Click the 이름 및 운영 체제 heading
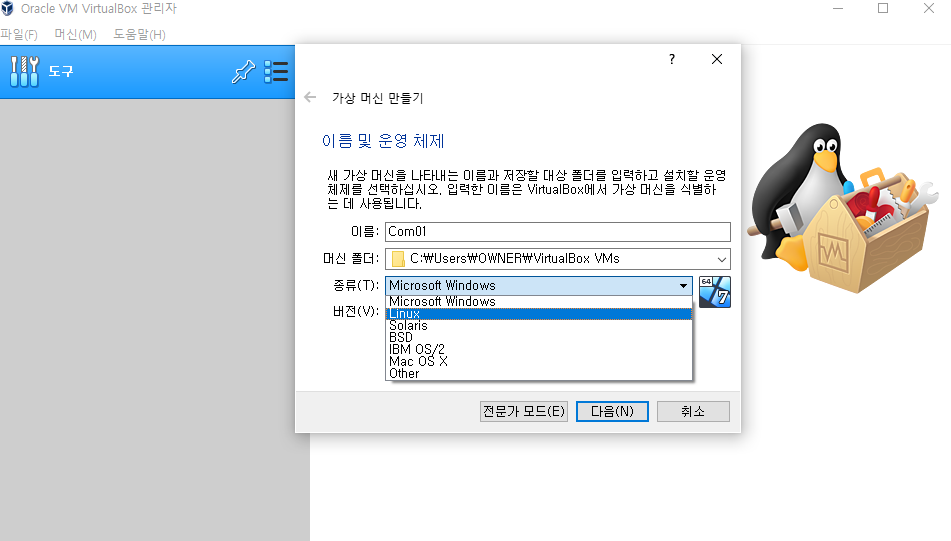This screenshot has width=951, height=541. (x=383, y=141)
